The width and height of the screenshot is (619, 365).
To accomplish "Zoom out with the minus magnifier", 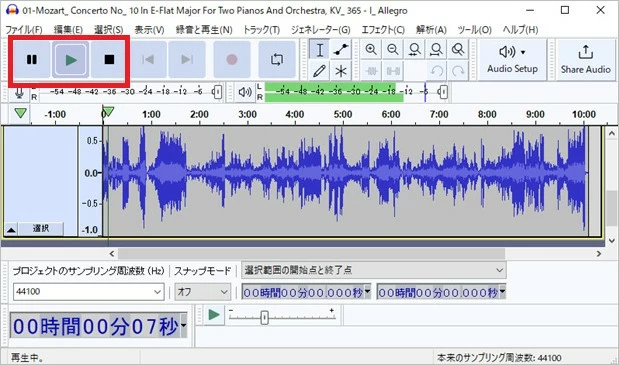I will (x=392, y=49).
